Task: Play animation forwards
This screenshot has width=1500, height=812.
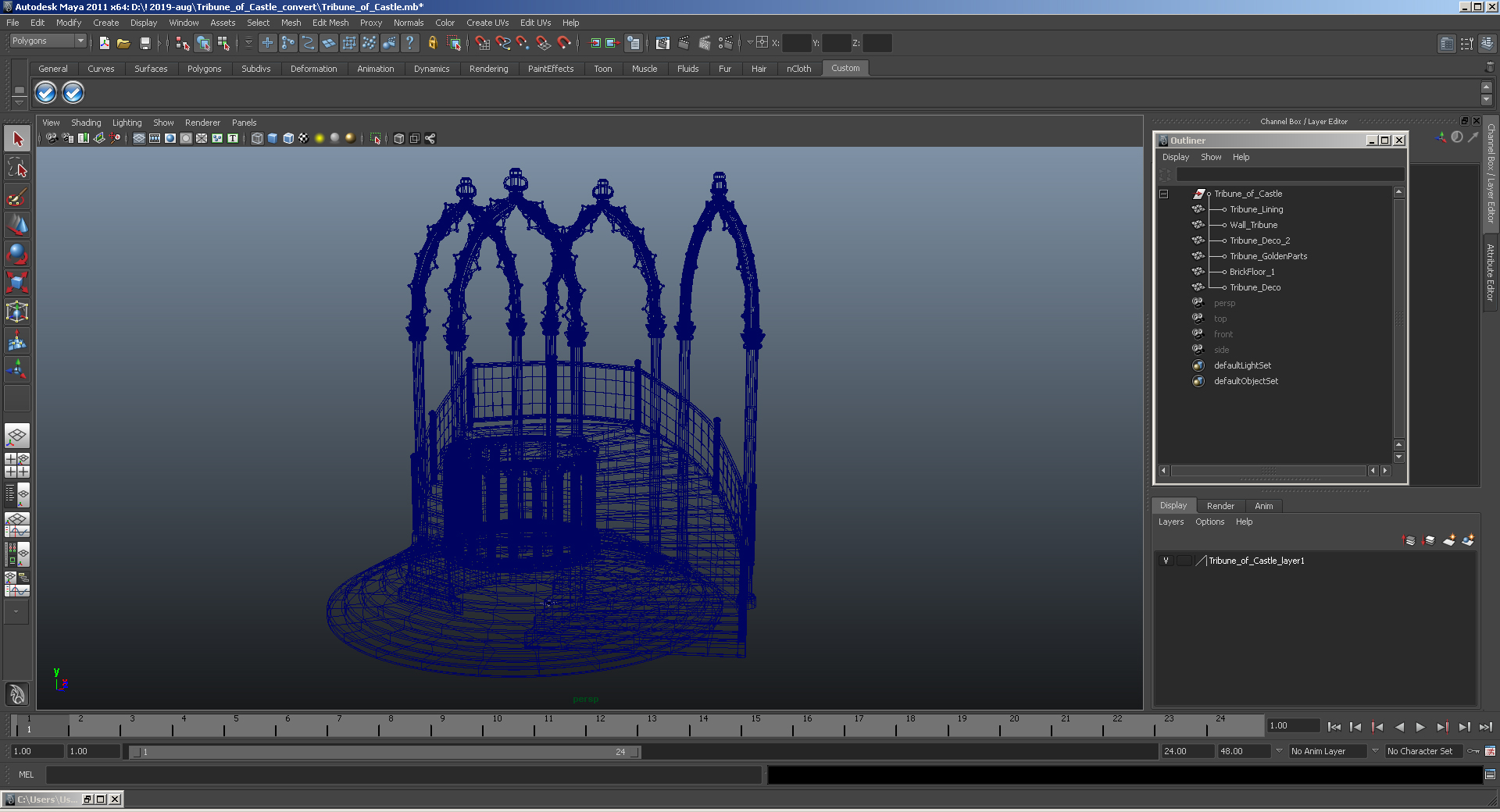Action: tap(1420, 727)
